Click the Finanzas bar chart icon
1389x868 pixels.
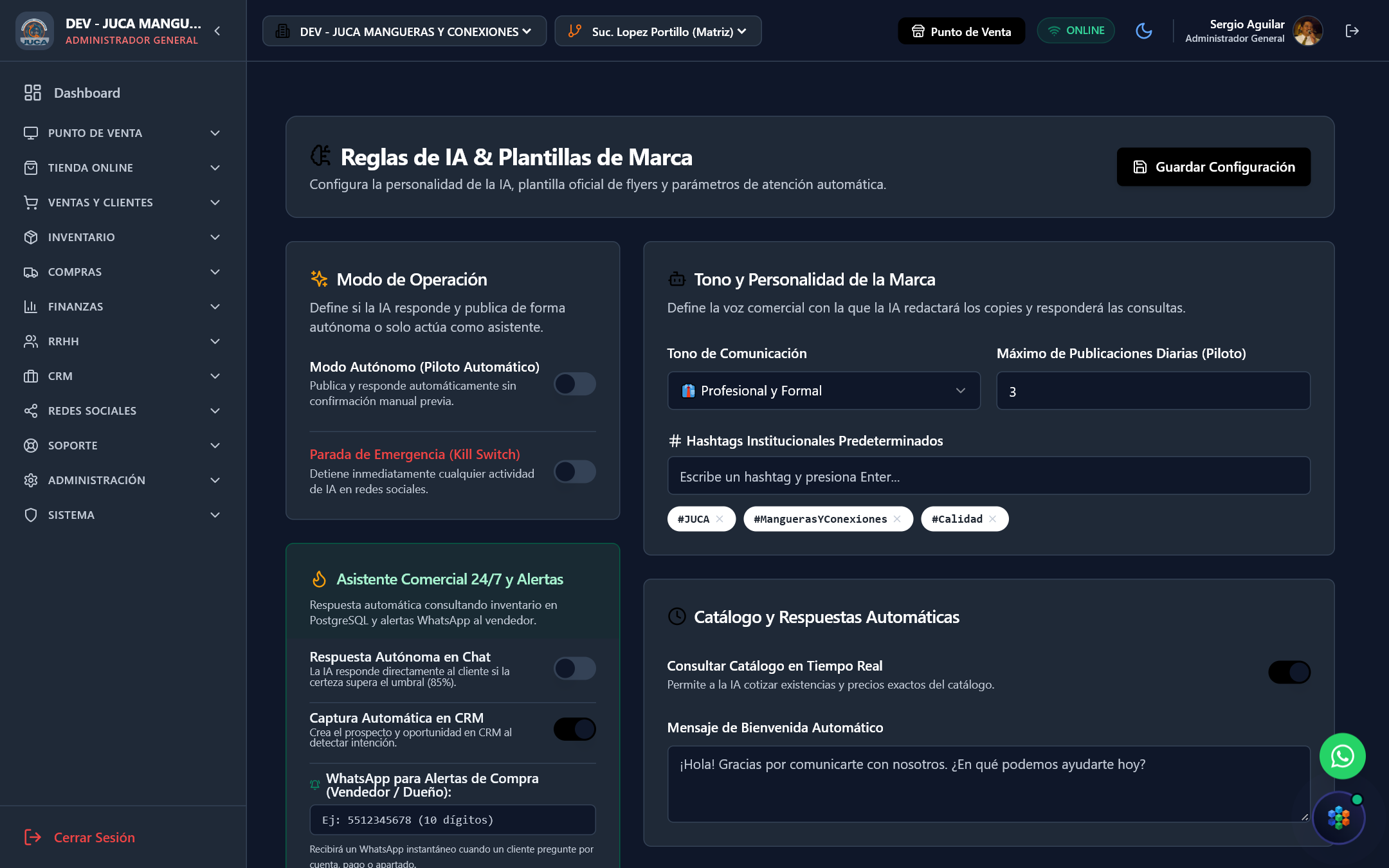coord(31,307)
